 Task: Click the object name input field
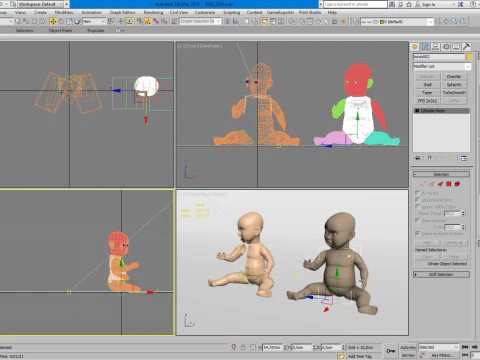coord(439,57)
